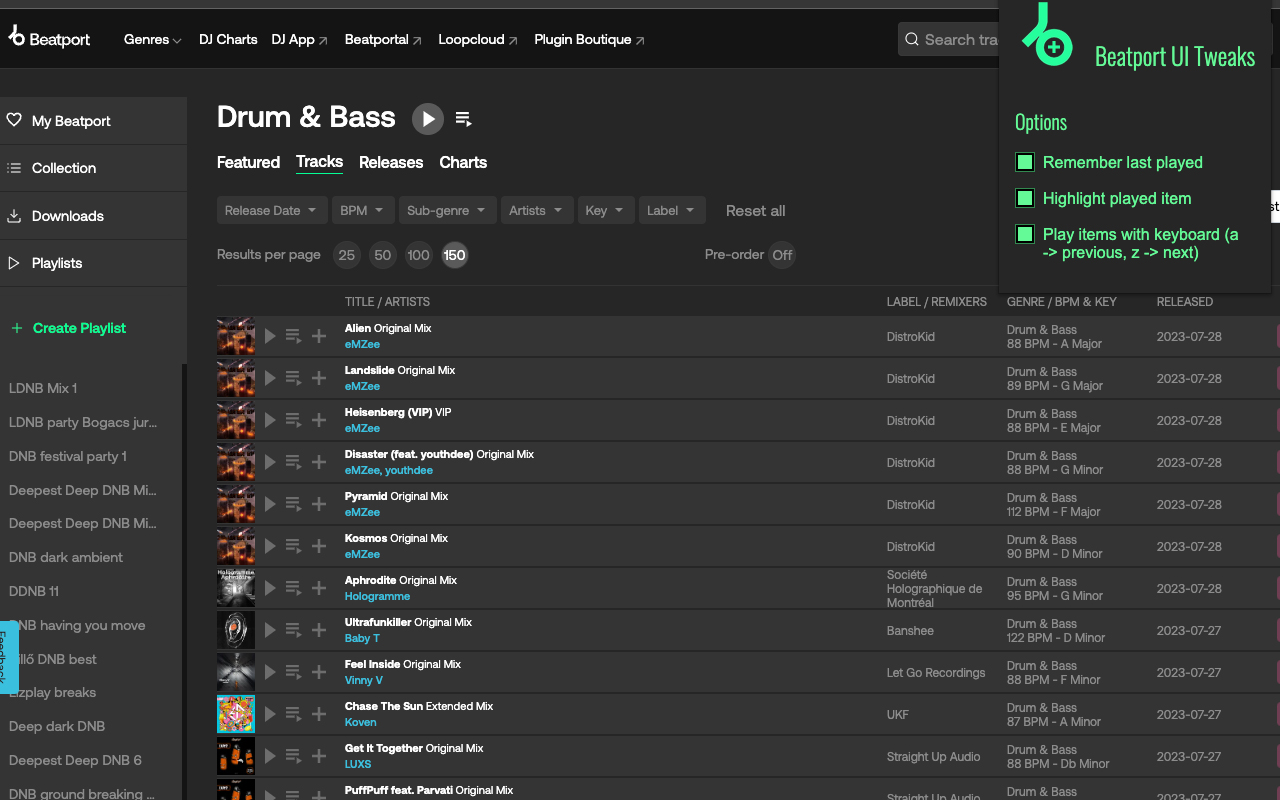Play the Ultrafunkiller track with its play icon
The width and height of the screenshot is (1280, 800).
(x=270, y=629)
